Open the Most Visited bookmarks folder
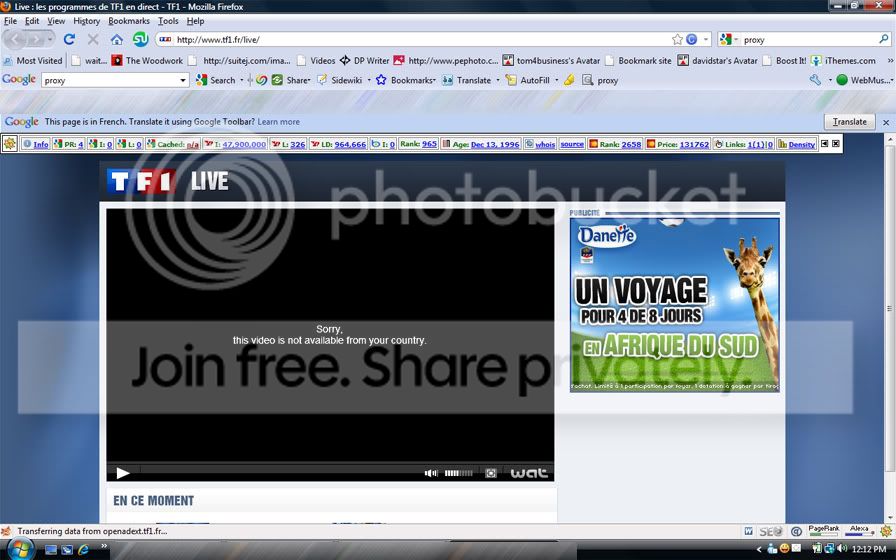This screenshot has width=896, height=560. [x=33, y=61]
